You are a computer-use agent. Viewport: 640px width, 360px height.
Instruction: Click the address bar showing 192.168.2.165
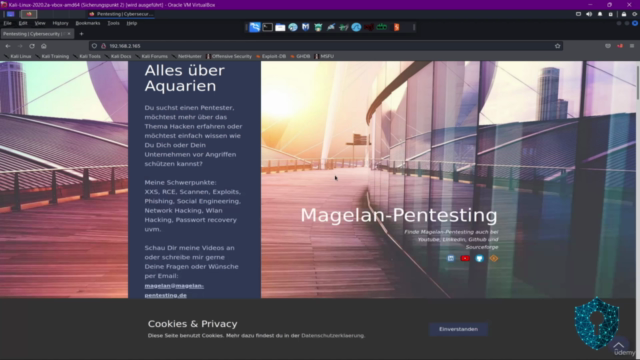[x=326, y=46]
